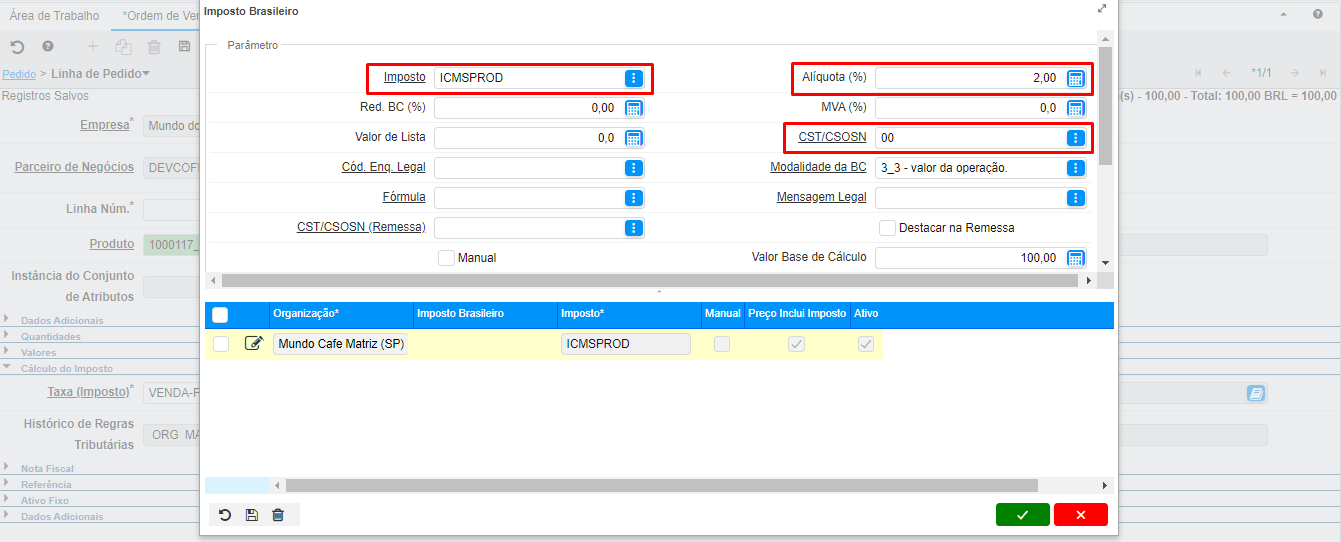The width and height of the screenshot is (1341, 542).
Task: Check the Destacar na Remessa checkbox
Action: (x=887, y=228)
